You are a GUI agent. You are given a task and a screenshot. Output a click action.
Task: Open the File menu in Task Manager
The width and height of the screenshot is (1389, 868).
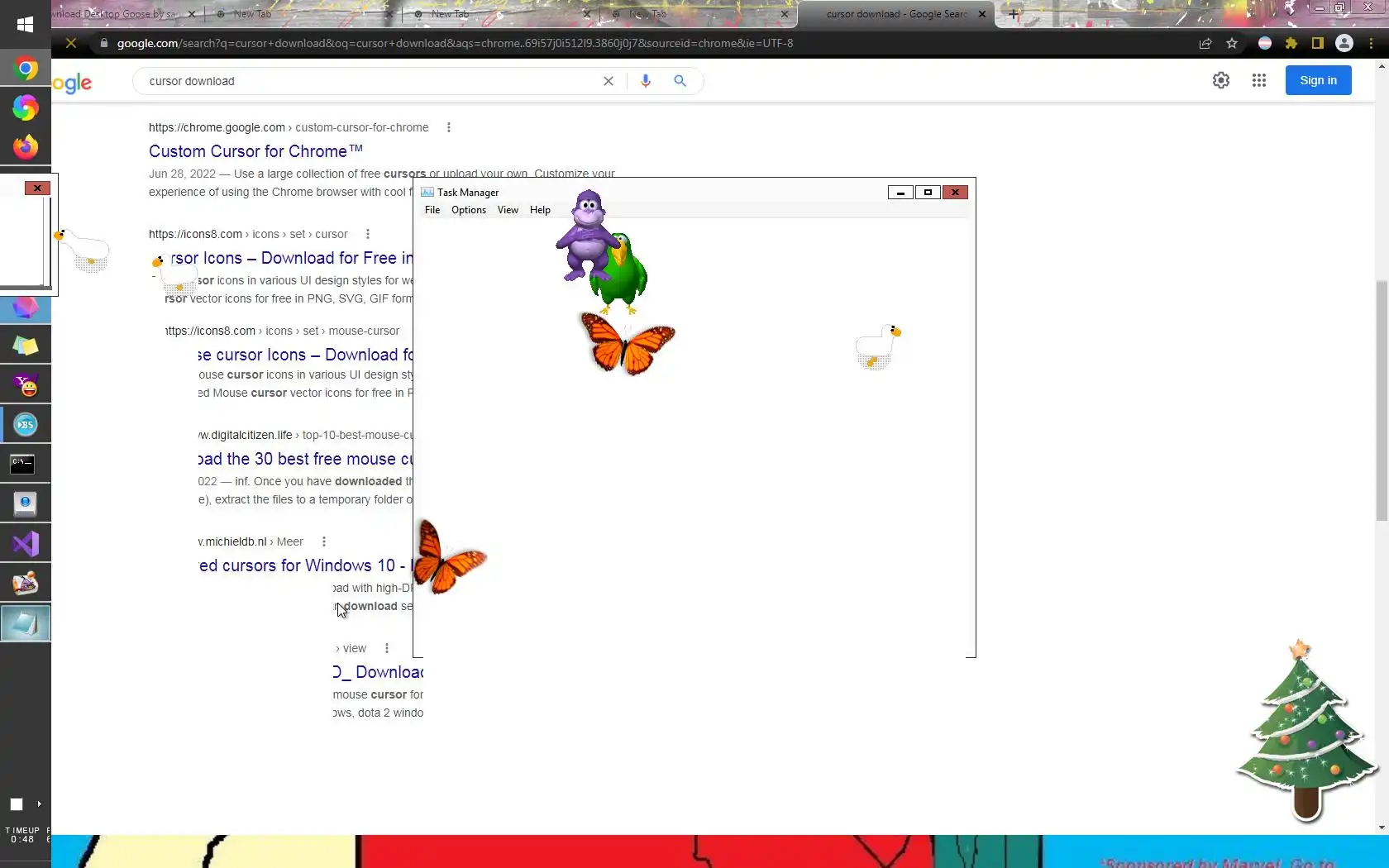pos(432,210)
